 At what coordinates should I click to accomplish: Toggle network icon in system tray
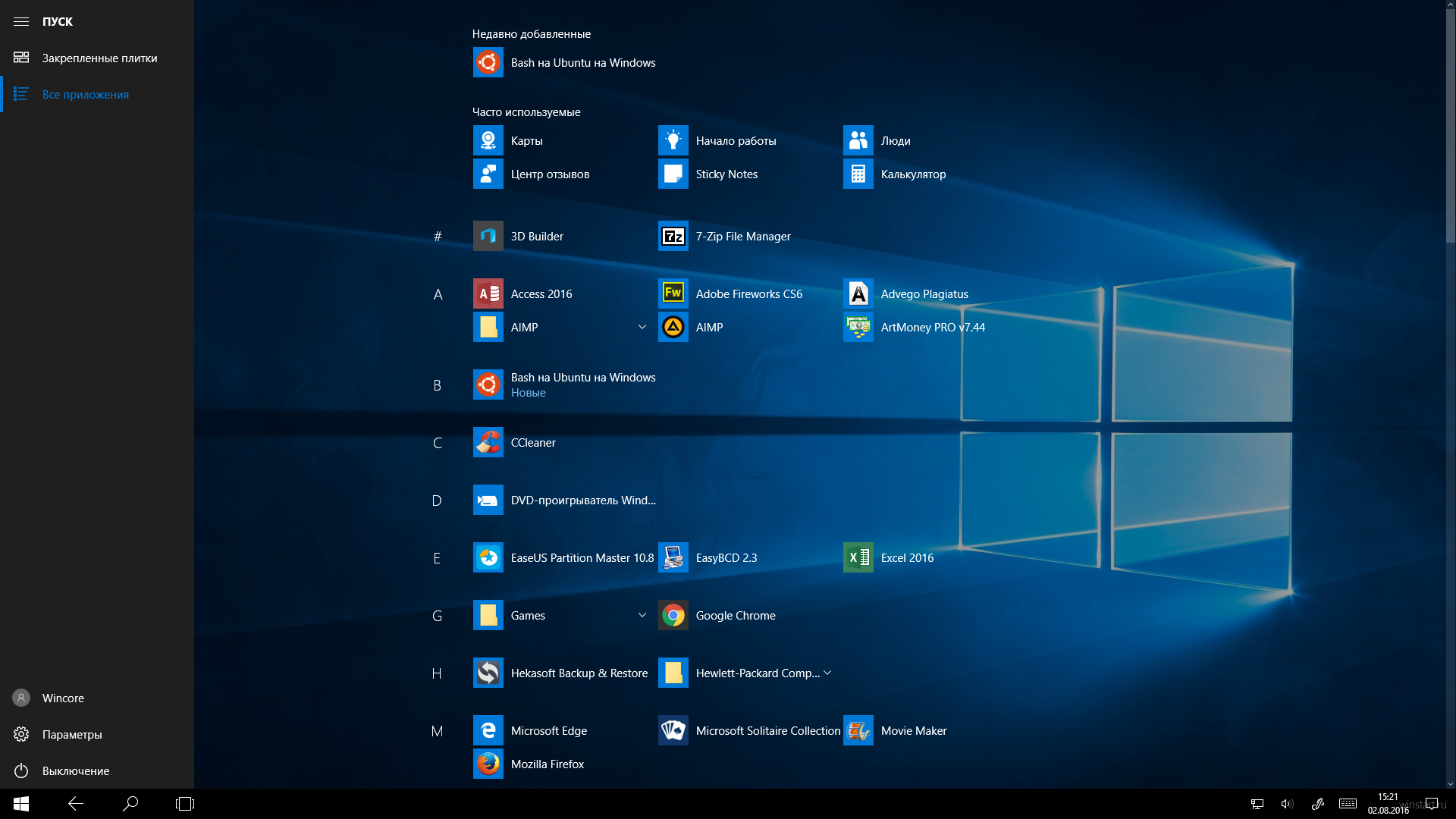[x=1251, y=805]
